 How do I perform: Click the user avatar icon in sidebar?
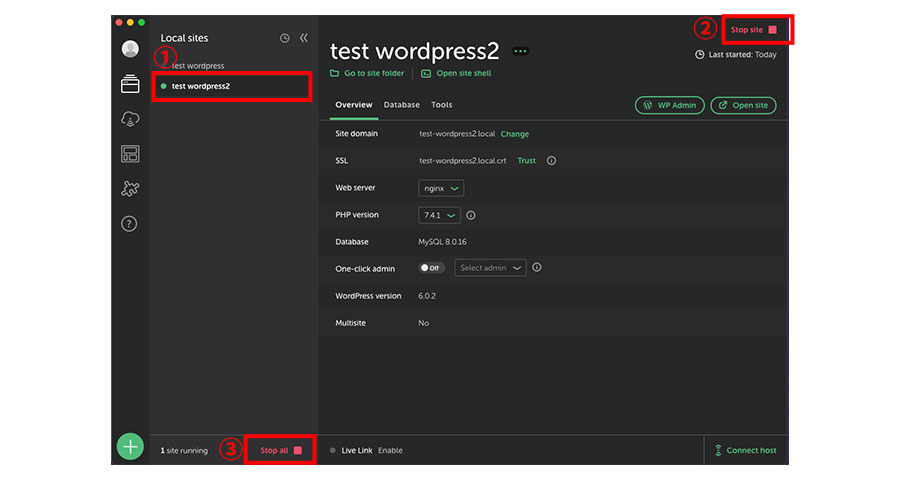(x=130, y=49)
